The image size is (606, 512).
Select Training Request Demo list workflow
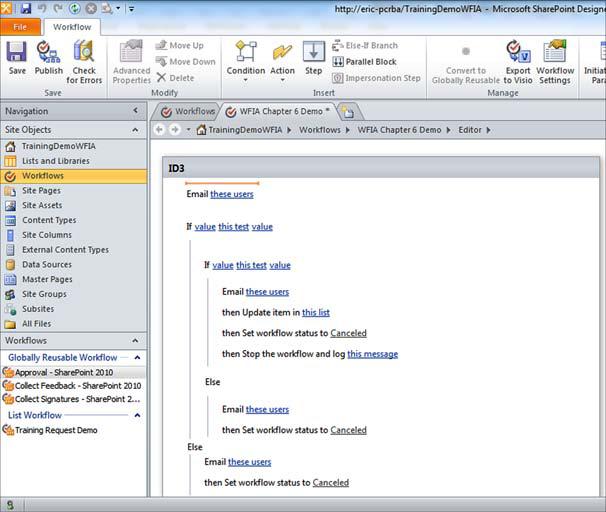click(x=74, y=430)
